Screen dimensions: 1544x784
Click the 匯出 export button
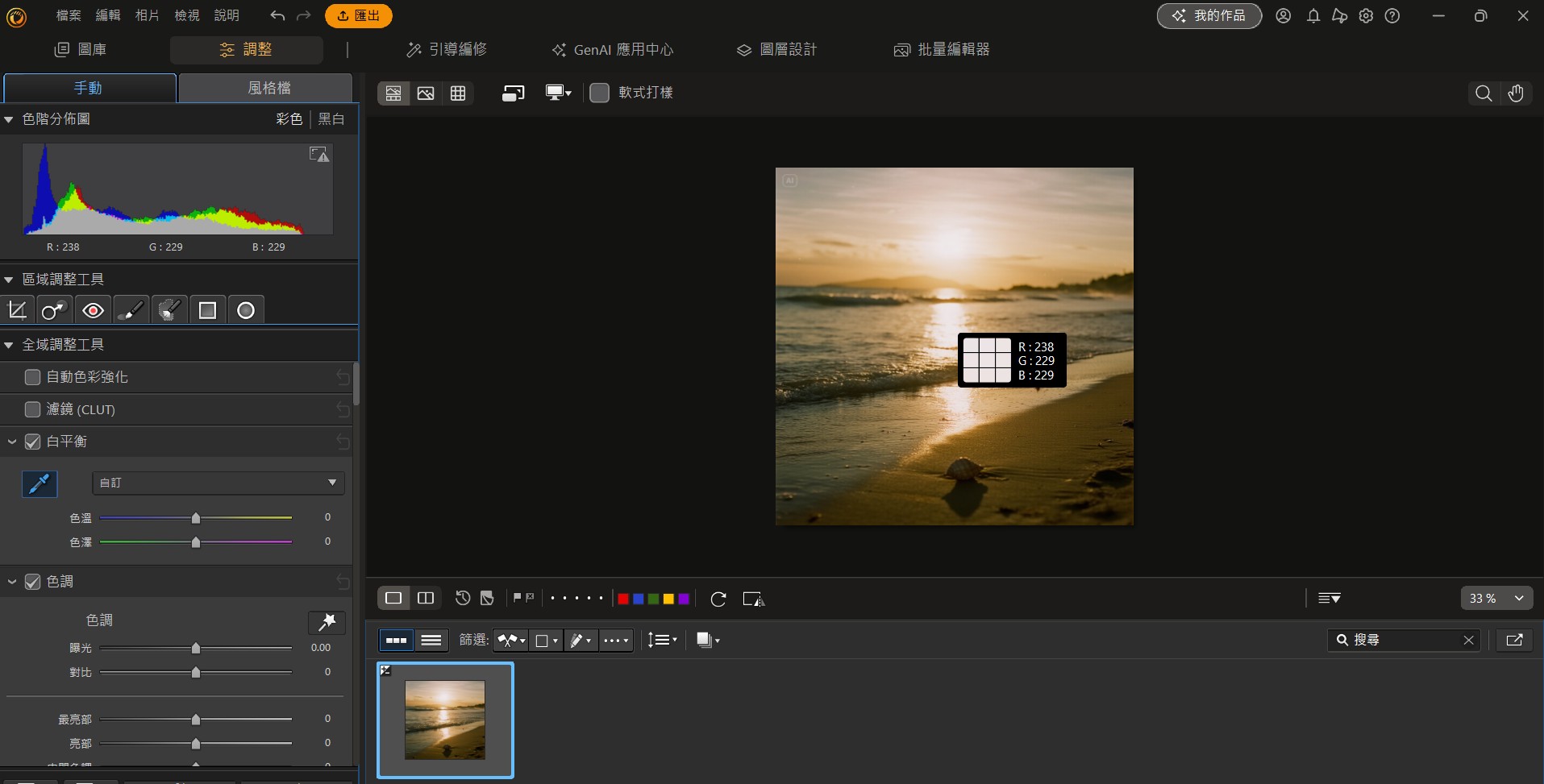(x=359, y=15)
